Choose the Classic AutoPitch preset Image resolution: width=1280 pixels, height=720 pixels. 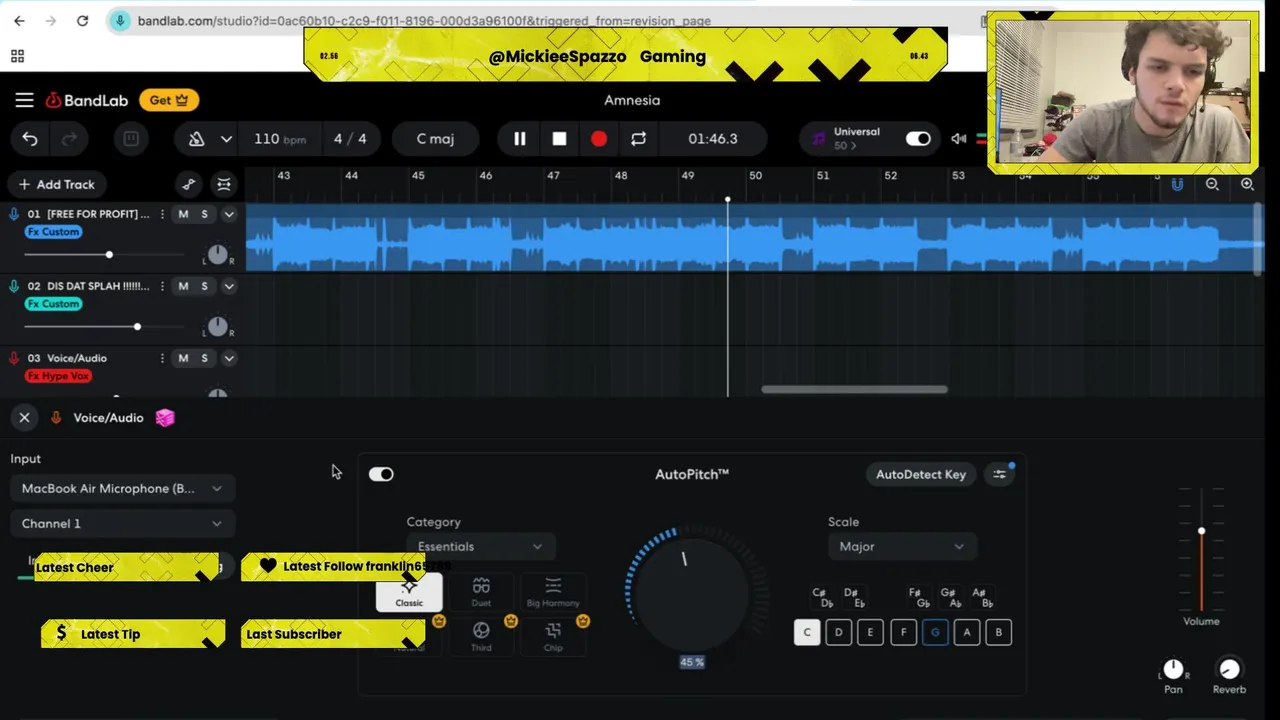tap(409, 593)
